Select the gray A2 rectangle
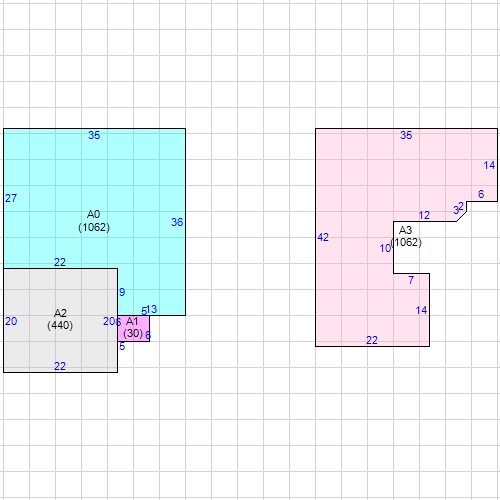 (x=60, y=320)
